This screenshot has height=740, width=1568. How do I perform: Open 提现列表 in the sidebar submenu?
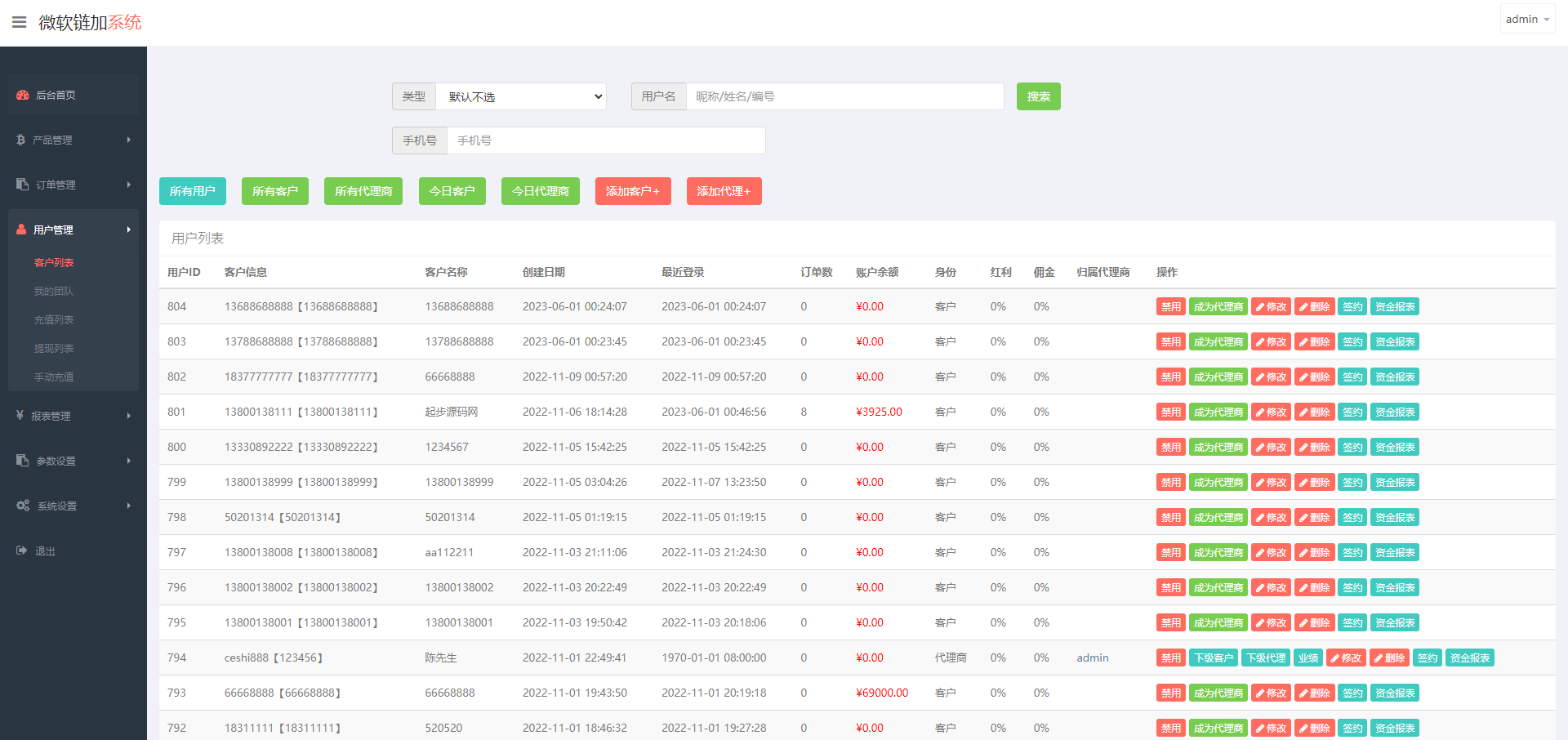click(x=54, y=349)
